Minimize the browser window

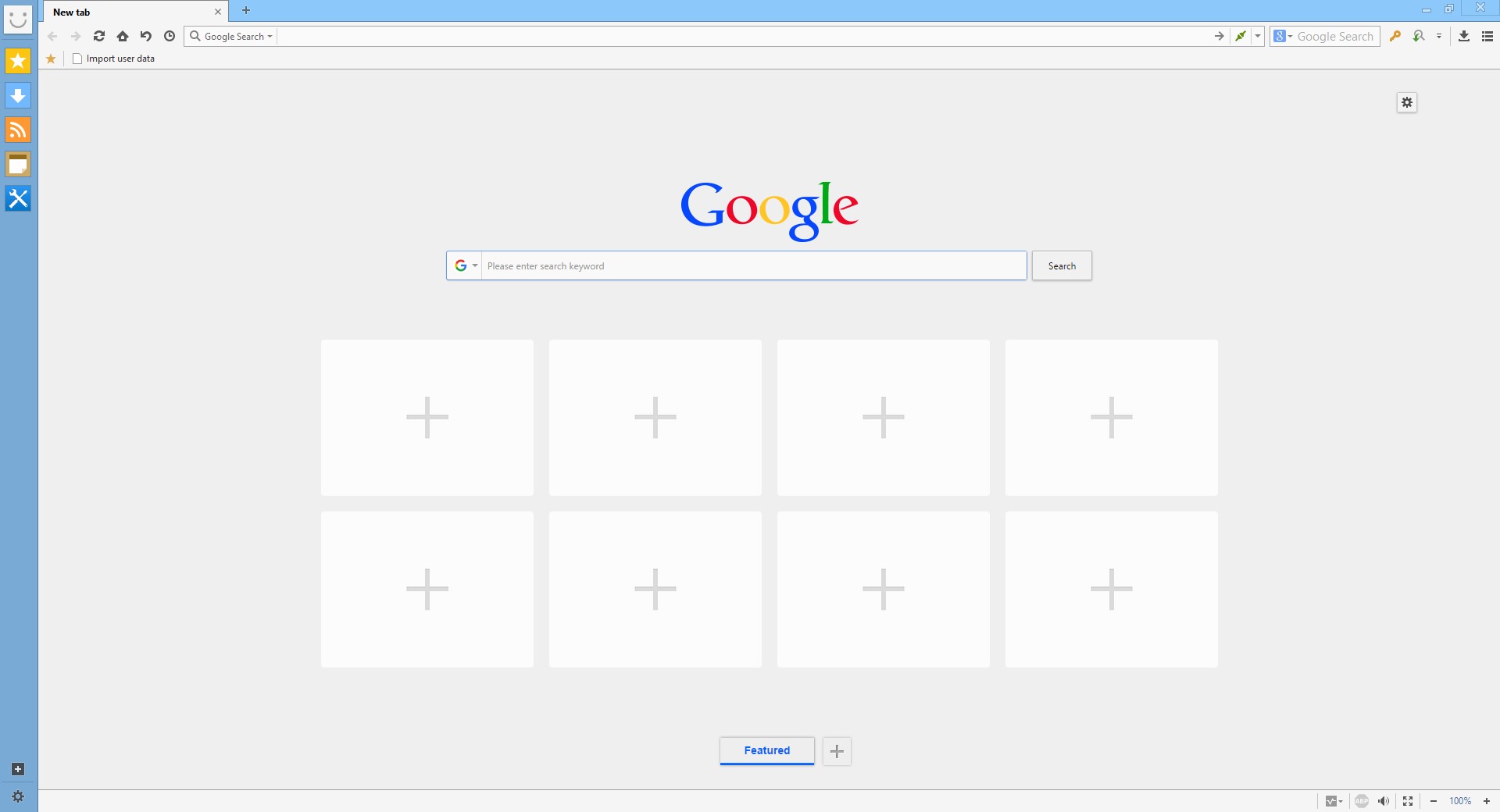click(x=1426, y=9)
